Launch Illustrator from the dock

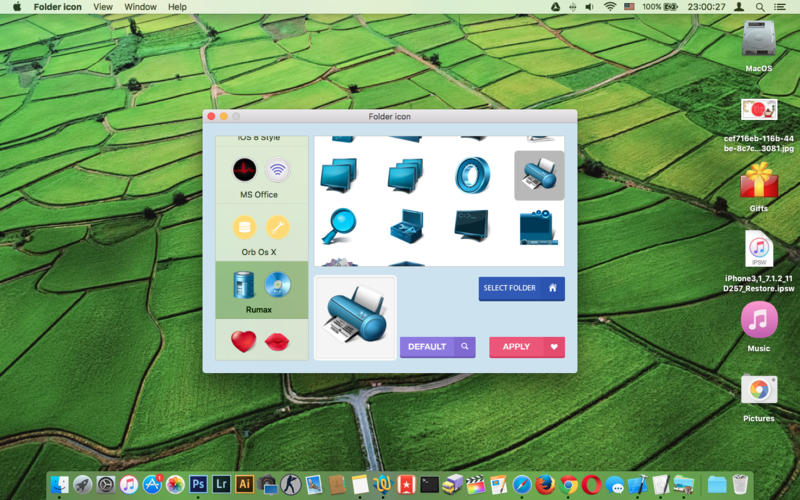click(244, 484)
